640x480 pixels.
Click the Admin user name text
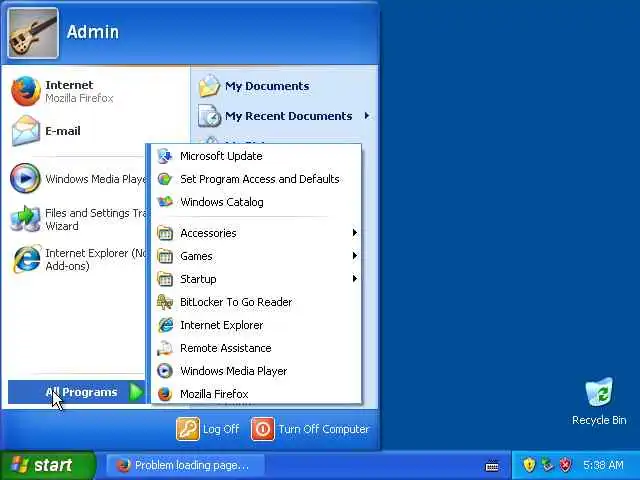pyautogui.click(x=93, y=32)
